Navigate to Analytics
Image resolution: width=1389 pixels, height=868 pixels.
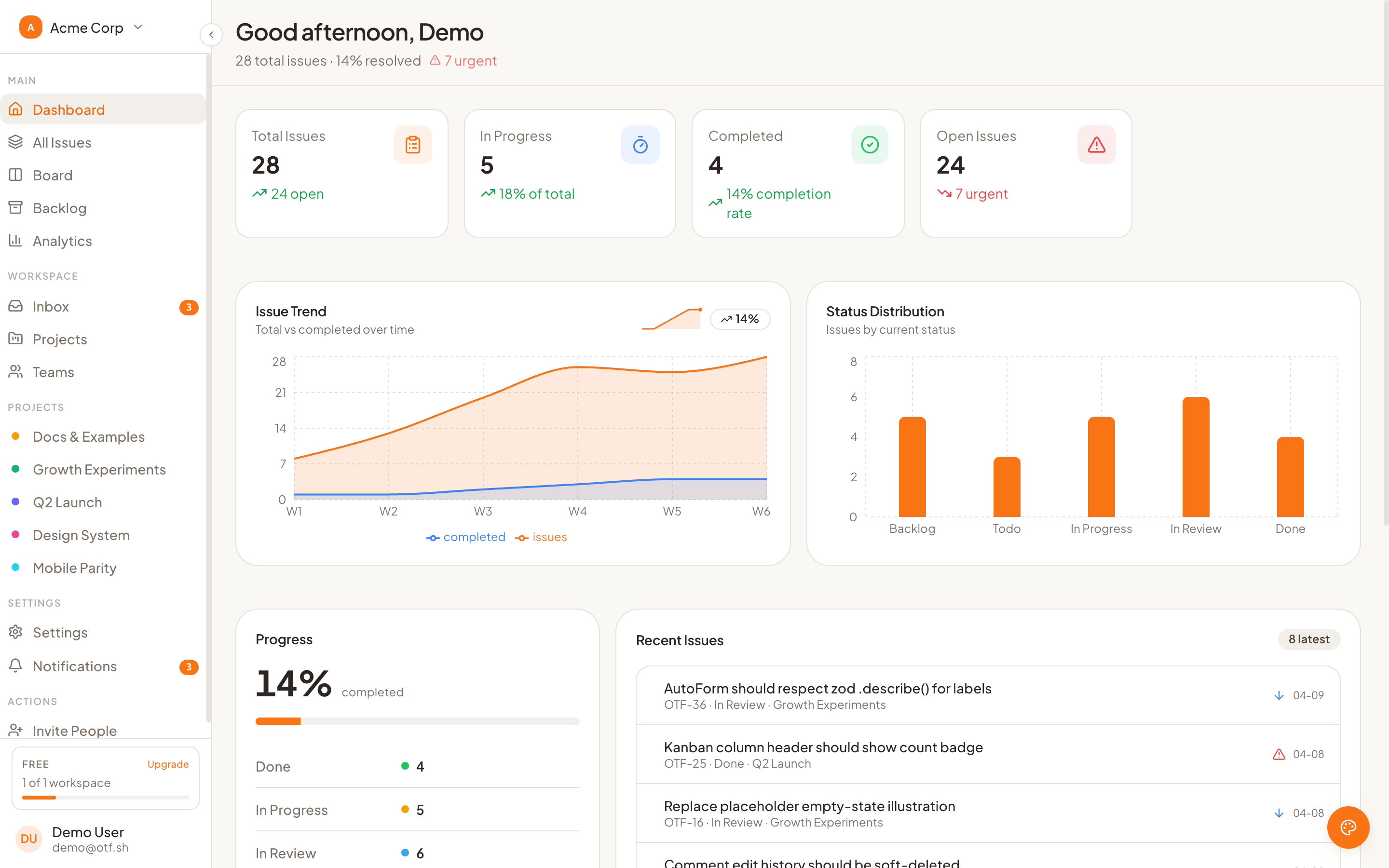[103, 240]
